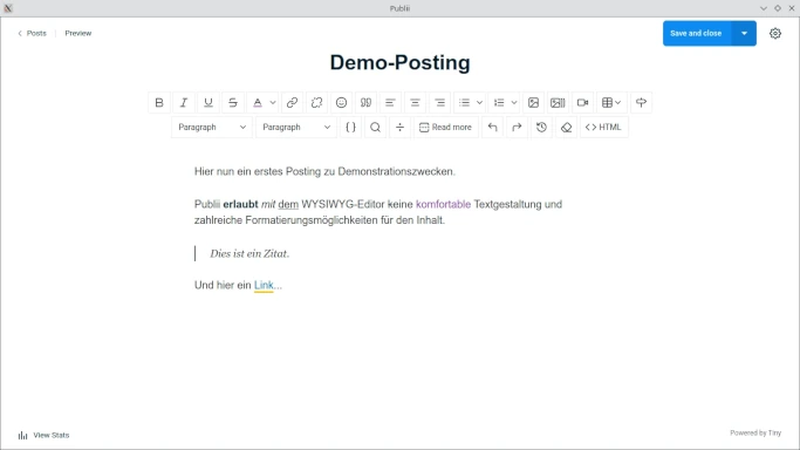800x450 pixels.
Task: Expand numbered list style options
Action: click(x=514, y=103)
